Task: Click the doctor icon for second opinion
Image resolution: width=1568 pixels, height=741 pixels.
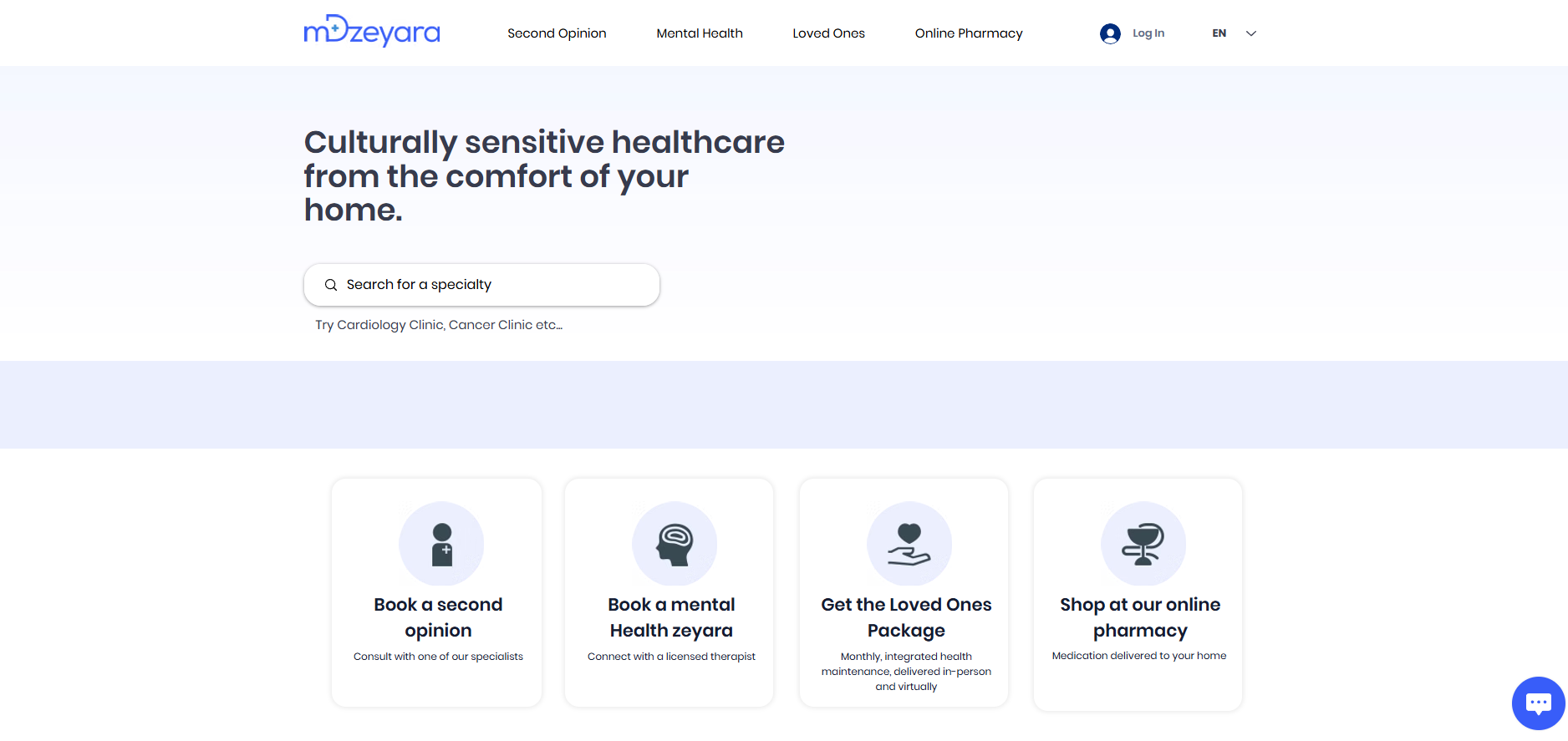Action: pos(441,544)
